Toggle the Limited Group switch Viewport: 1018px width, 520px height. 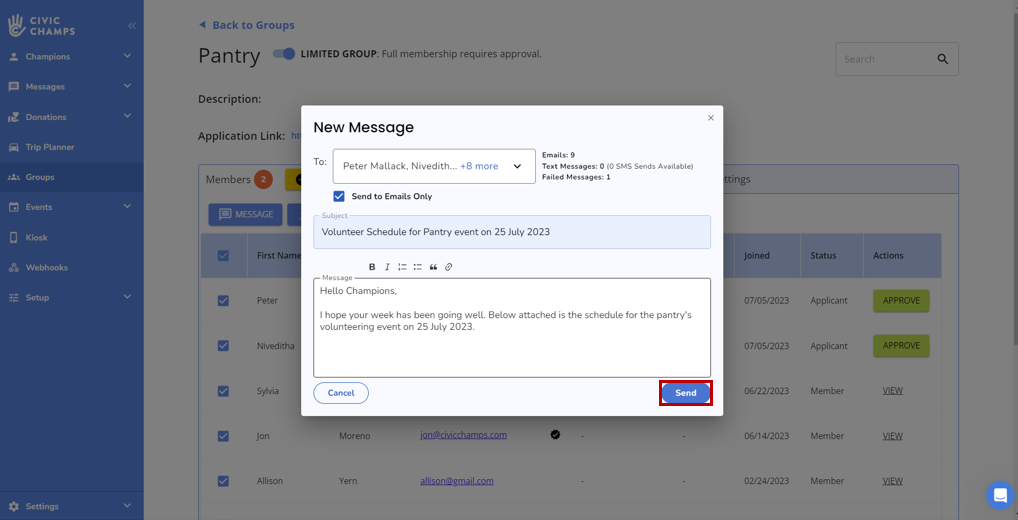[x=284, y=54]
